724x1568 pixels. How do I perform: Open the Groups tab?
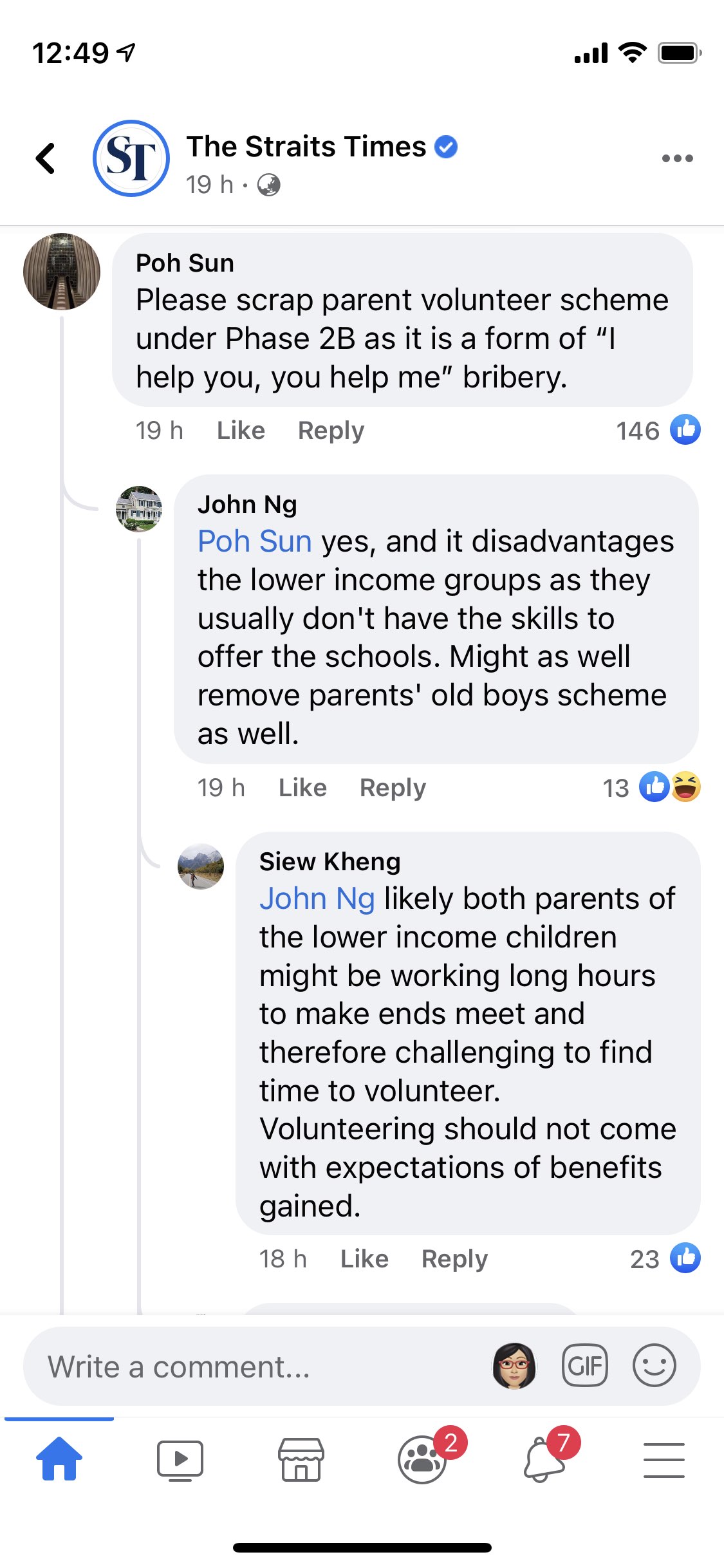pos(423,1459)
